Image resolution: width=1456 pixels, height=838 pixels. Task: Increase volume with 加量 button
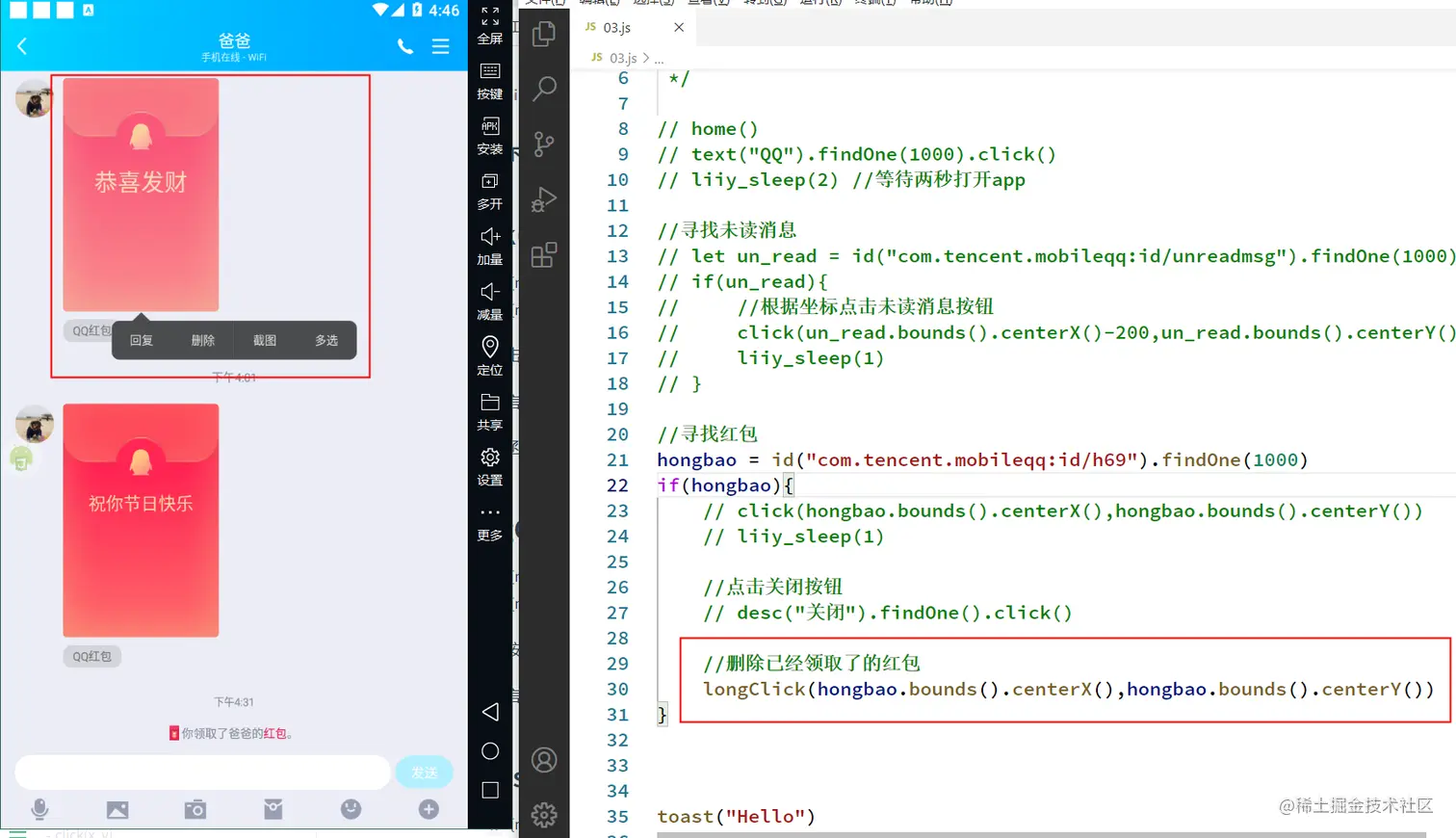[x=490, y=247]
